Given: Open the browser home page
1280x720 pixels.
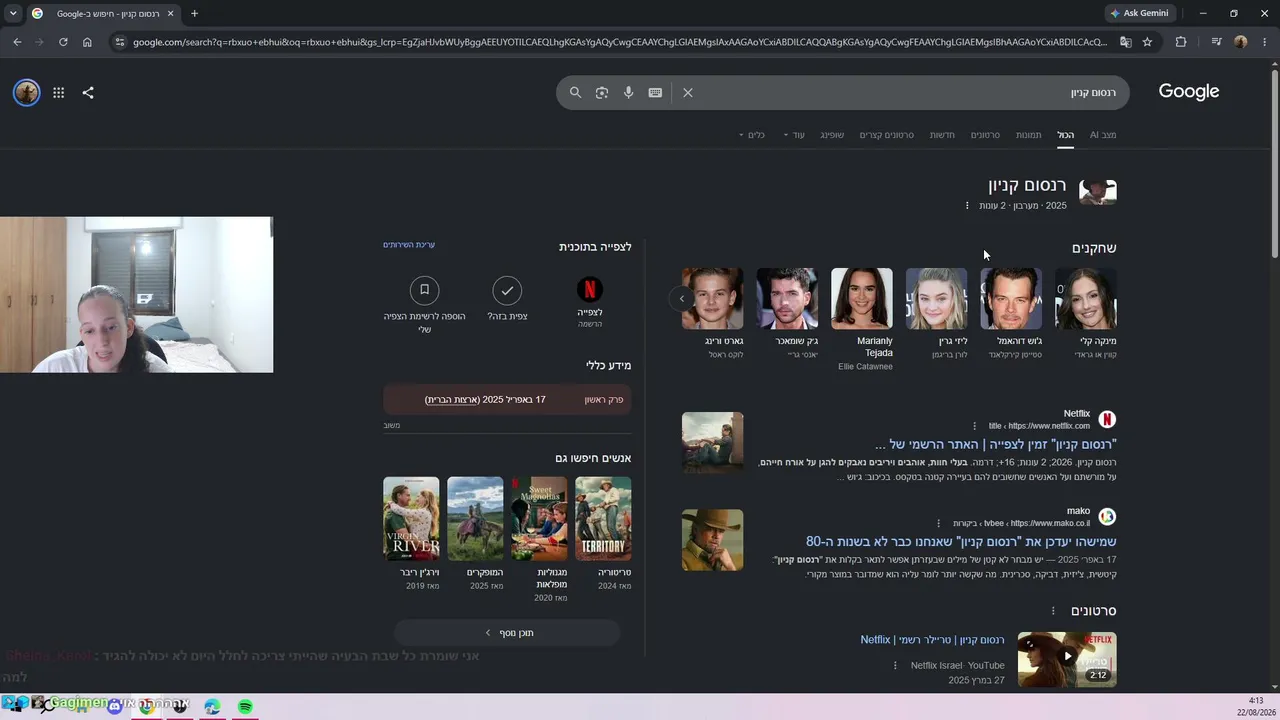Looking at the screenshot, I should point(87,42).
